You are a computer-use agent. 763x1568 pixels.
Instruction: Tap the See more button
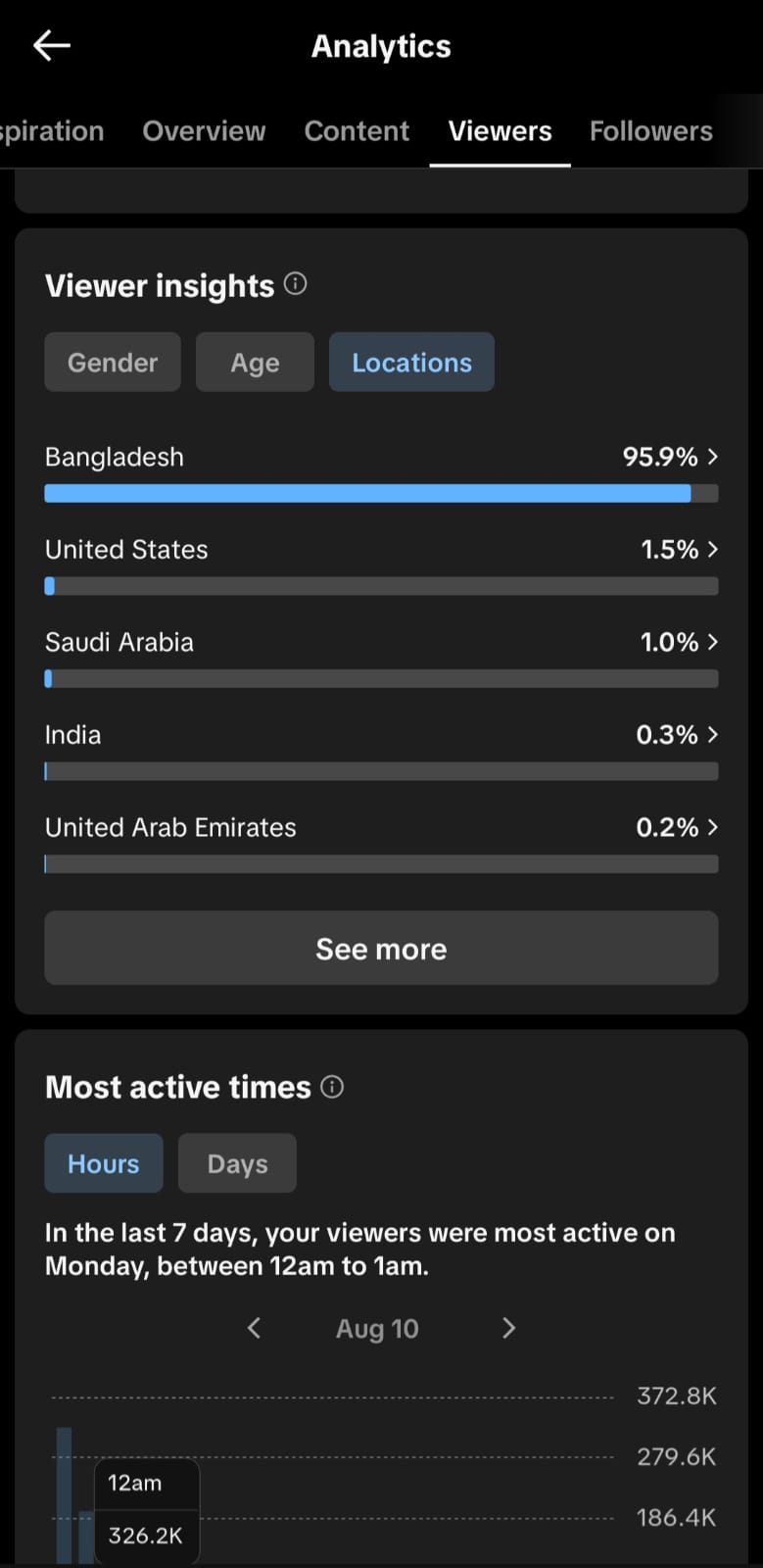(381, 949)
